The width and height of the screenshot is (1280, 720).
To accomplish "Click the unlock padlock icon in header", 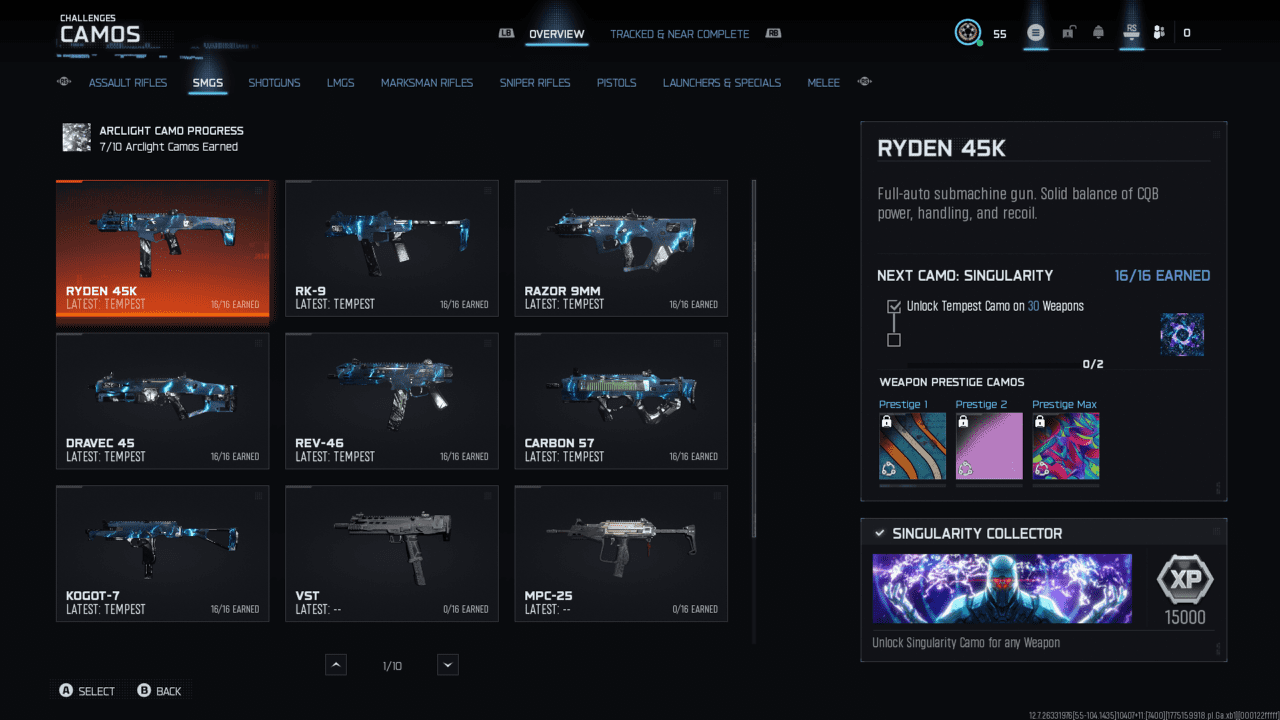I will (1068, 33).
